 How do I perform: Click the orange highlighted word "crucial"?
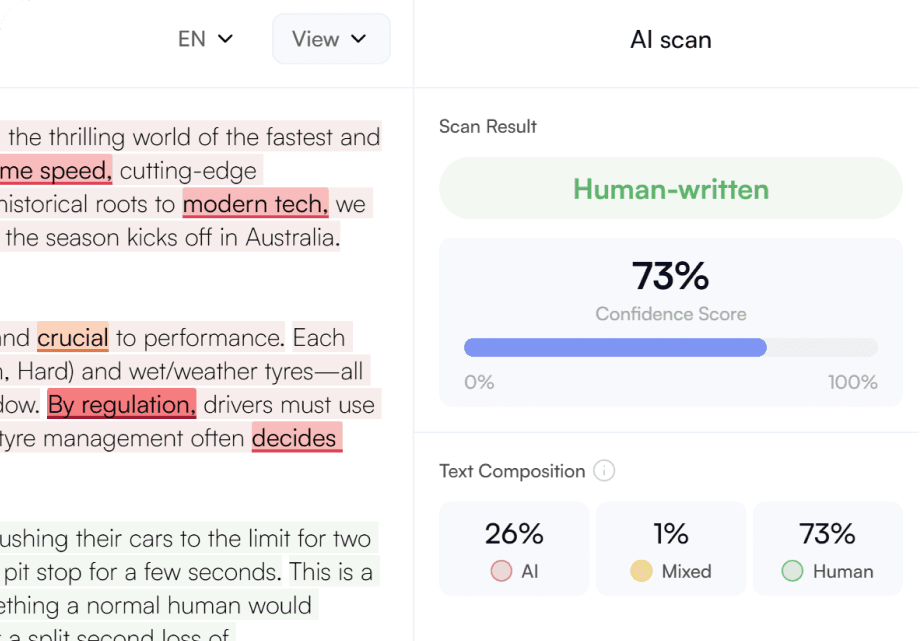tap(73, 338)
